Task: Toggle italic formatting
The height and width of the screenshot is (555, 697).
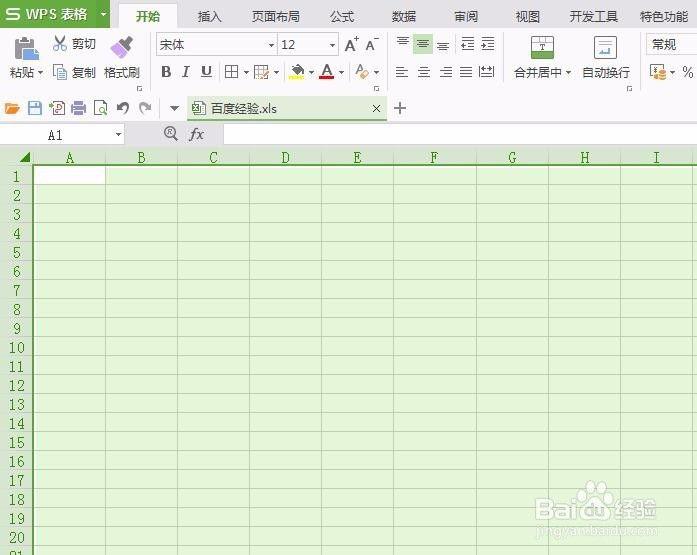Action: (186, 72)
